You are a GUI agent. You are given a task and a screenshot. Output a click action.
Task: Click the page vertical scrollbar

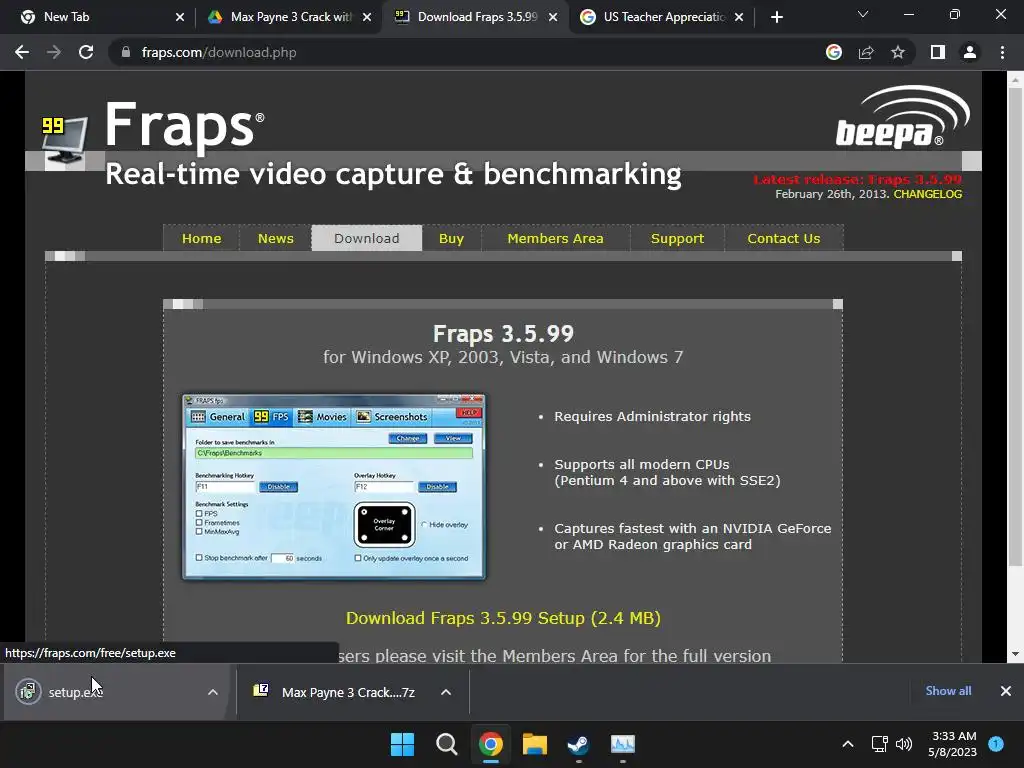(1015, 327)
